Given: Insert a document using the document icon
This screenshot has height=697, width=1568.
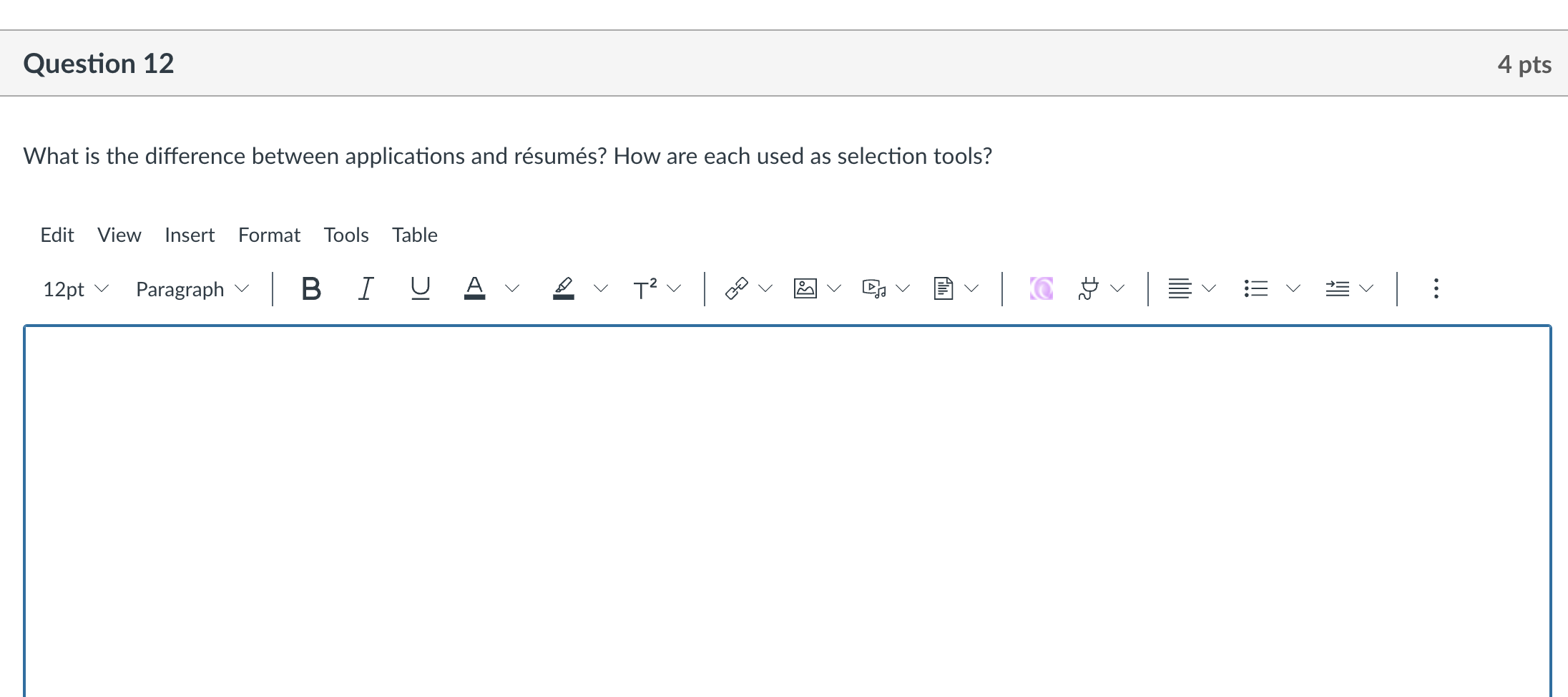Looking at the screenshot, I should (944, 288).
